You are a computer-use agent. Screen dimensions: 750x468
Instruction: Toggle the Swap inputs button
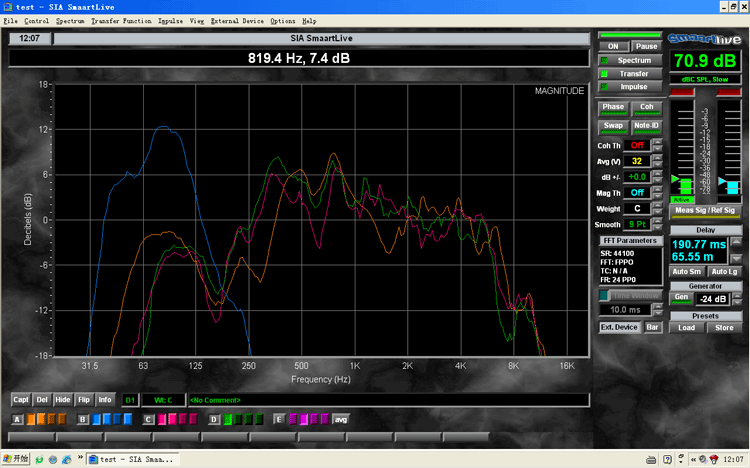coord(613,127)
